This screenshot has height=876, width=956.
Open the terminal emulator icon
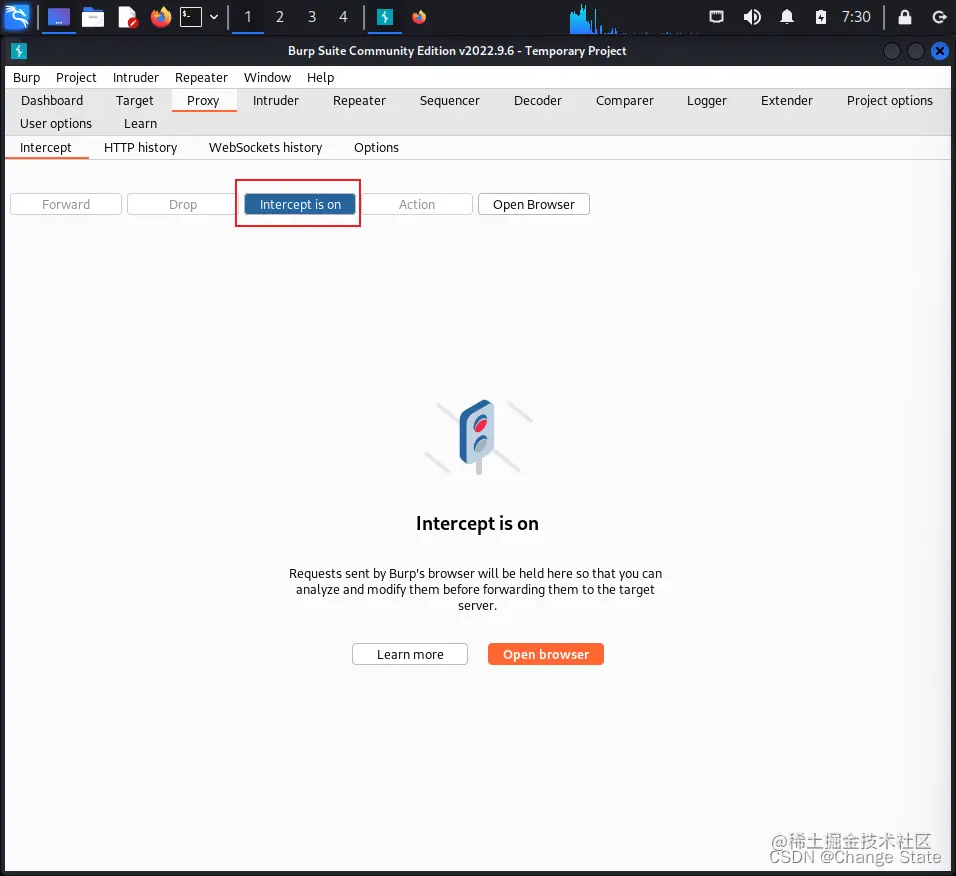(x=191, y=17)
